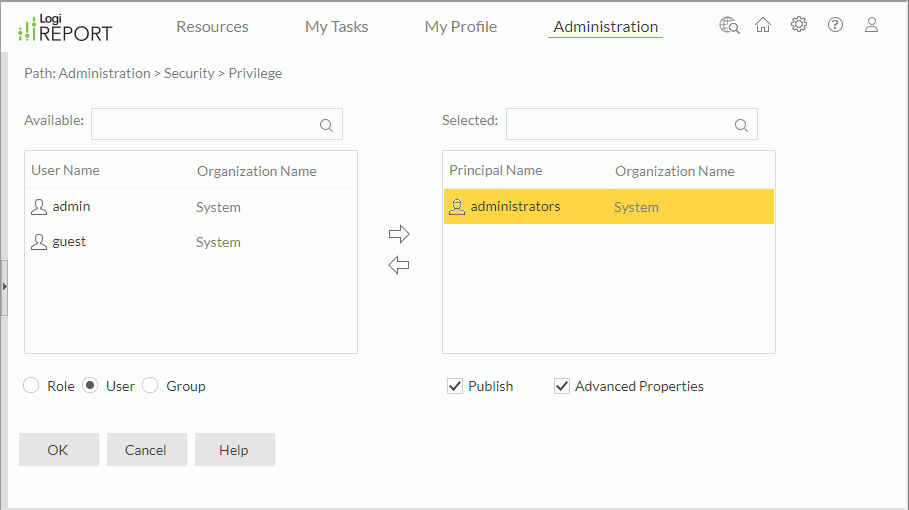This screenshot has height=510, width=909.
Task: Uncheck the Publish checkbox
Action: [455, 386]
